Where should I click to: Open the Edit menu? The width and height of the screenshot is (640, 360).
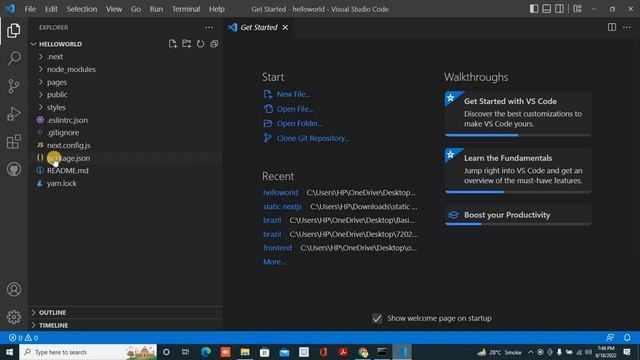[x=51, y=9]
